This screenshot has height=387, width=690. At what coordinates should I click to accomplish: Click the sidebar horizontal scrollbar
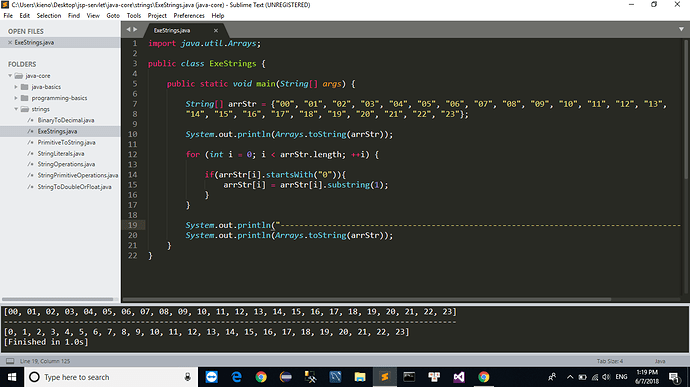58,299
